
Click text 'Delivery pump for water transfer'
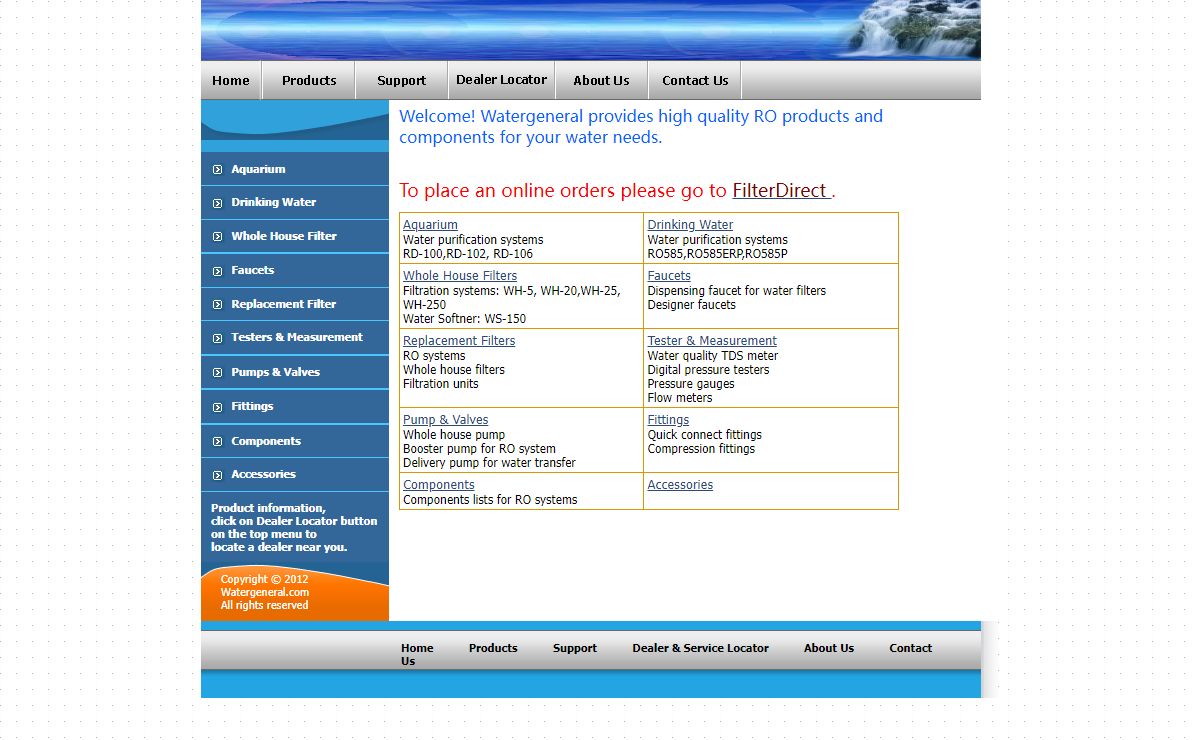pyautogui.click(x=489, y=463)
